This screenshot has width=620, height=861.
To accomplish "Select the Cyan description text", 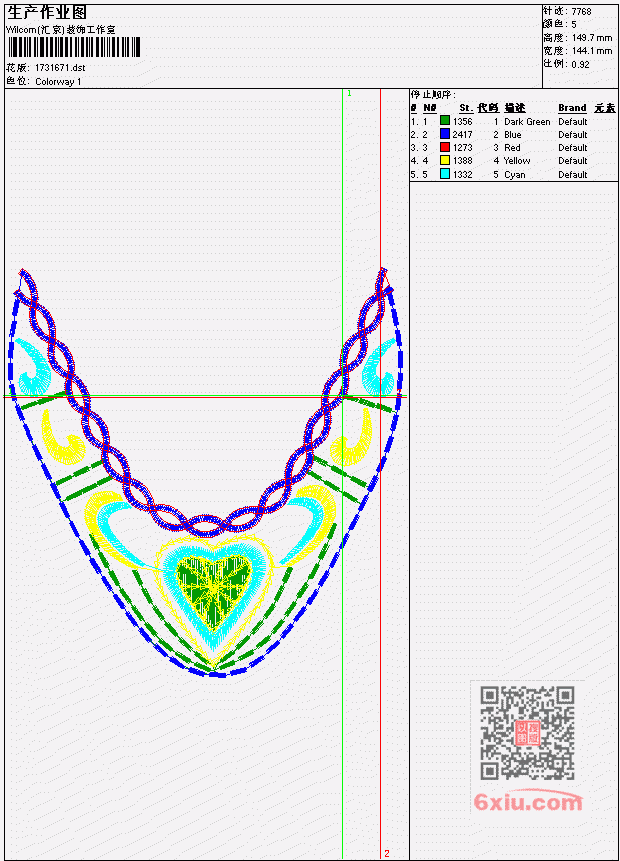I will point(515,175).
